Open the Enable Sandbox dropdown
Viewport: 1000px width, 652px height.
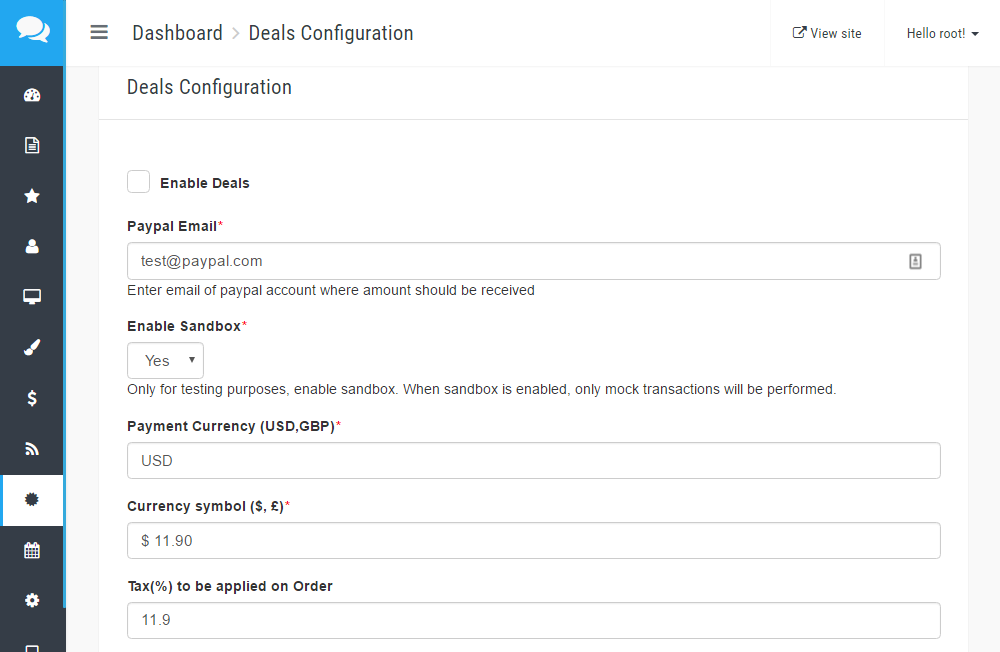coord(165,361)
